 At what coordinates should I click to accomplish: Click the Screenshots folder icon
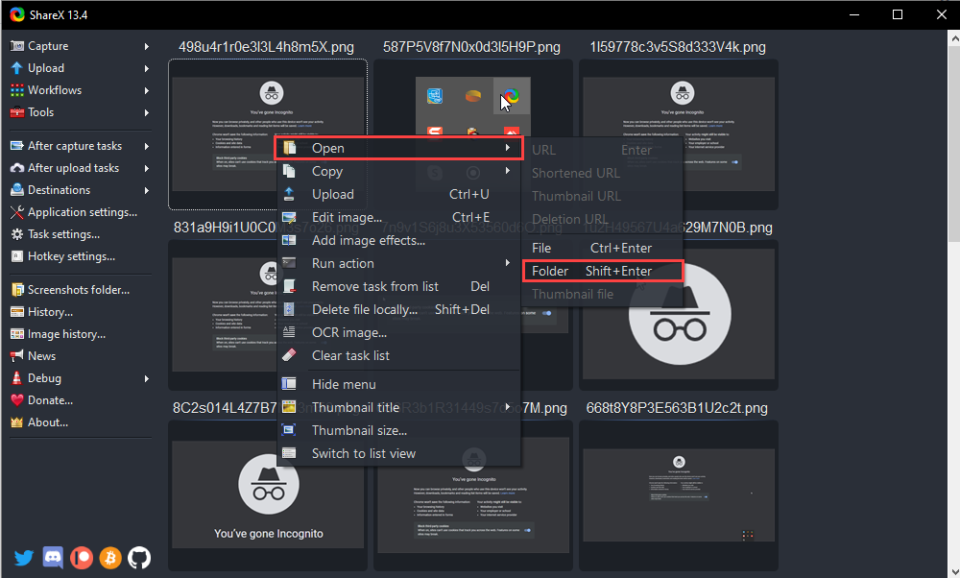[x=17, y=289]
